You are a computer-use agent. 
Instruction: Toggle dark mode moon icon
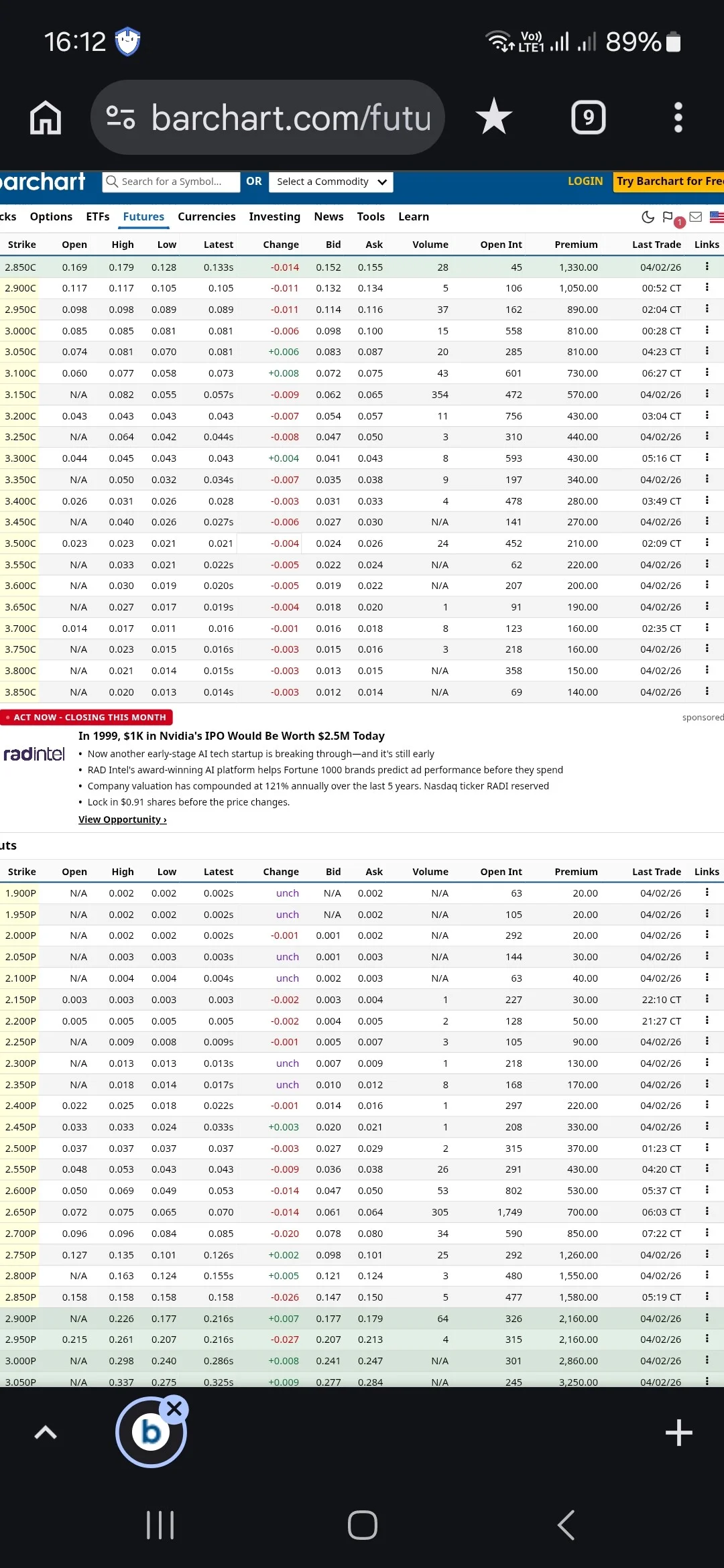click(648, 216)
